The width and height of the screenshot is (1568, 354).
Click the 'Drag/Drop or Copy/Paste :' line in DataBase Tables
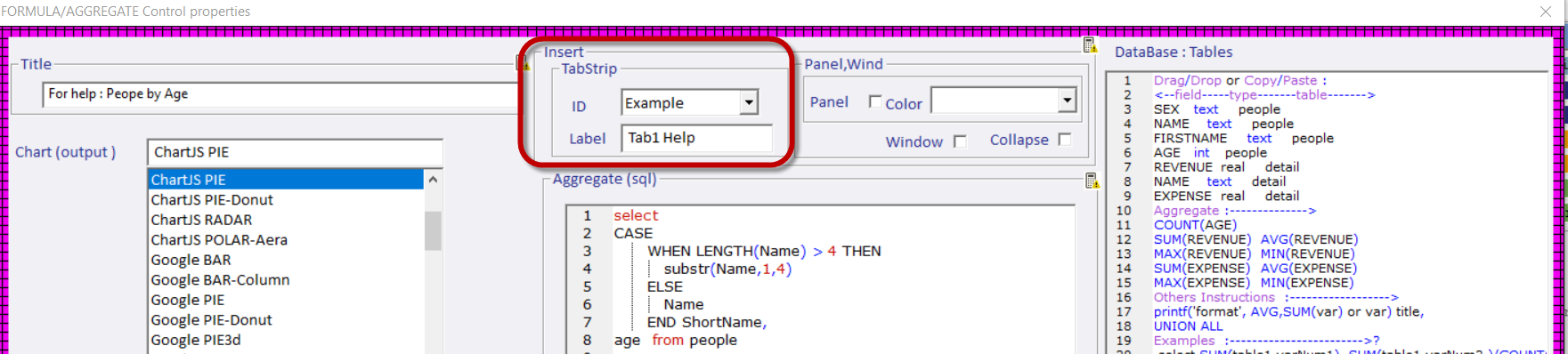point(1240,80)
